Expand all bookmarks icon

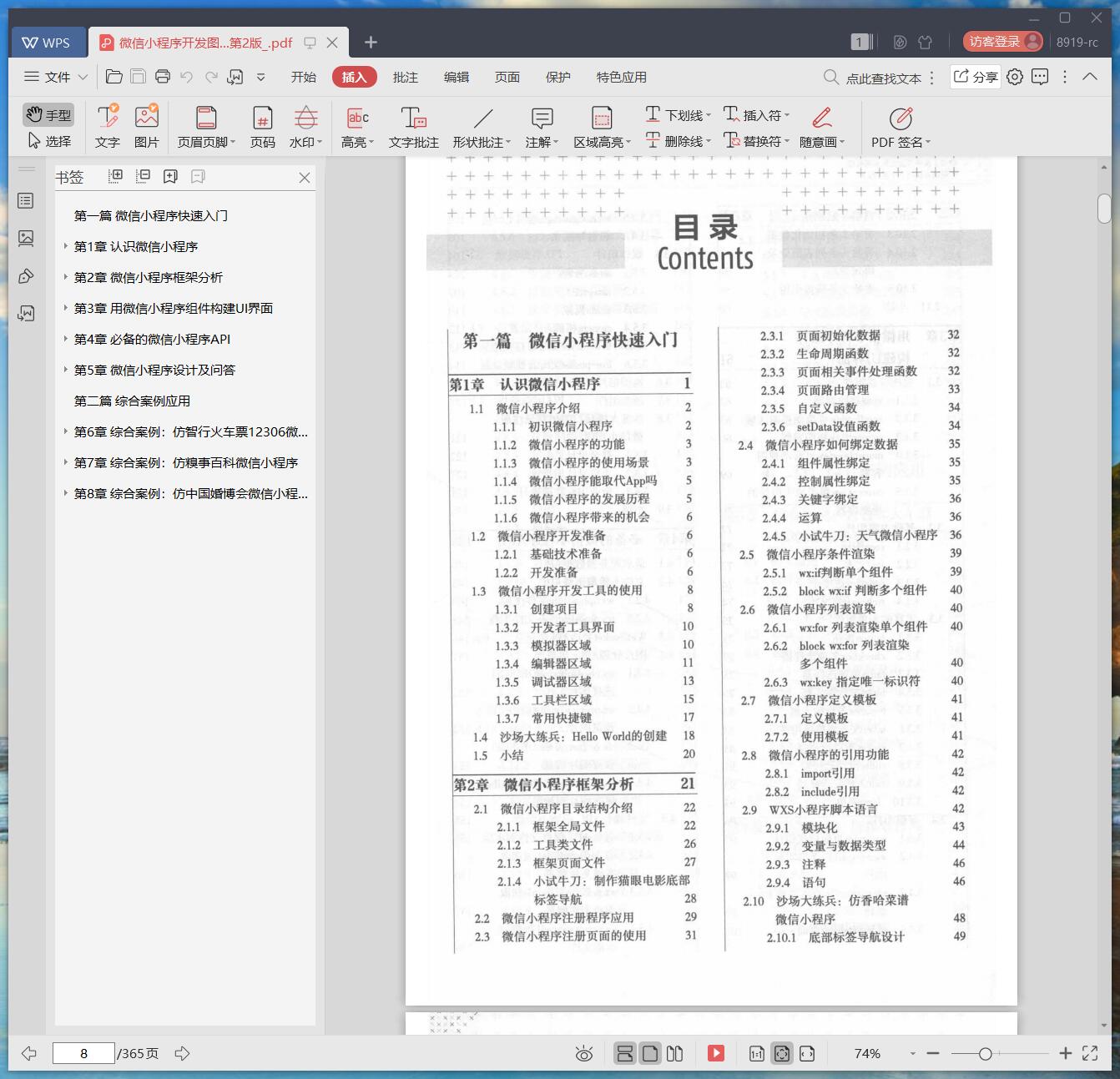[116, 176]
